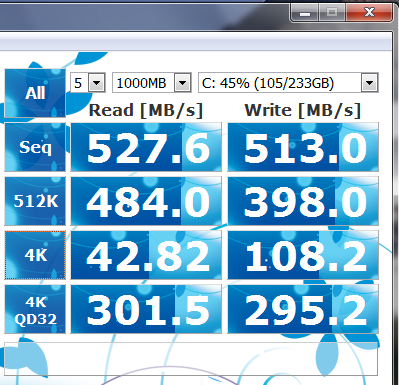This screenshot has width=399, height=385.
Task: Start the 4K QD32 test
Action: (35, 309)
